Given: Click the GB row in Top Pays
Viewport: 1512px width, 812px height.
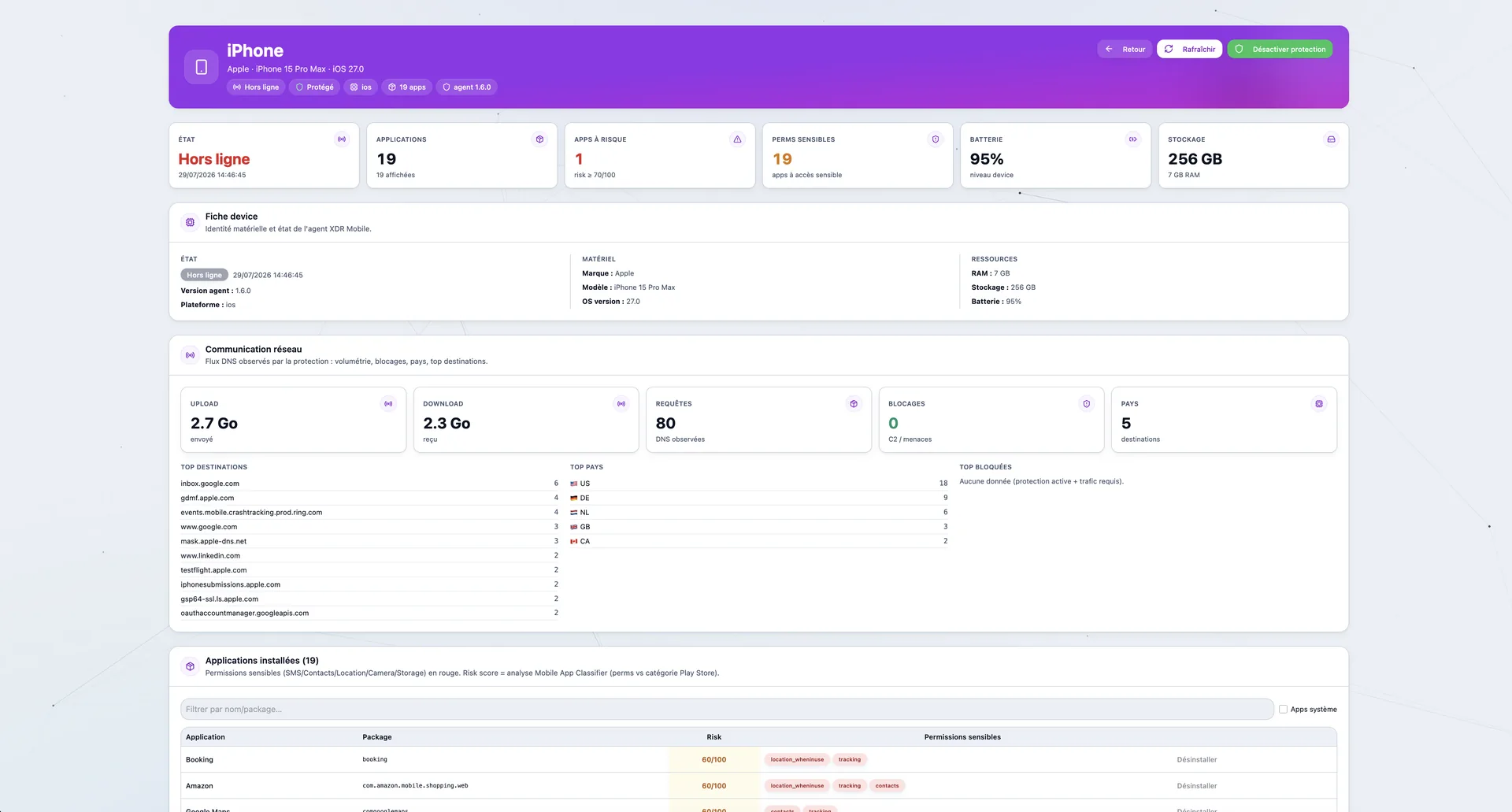Looking at the screenshot, I should 759,527.
